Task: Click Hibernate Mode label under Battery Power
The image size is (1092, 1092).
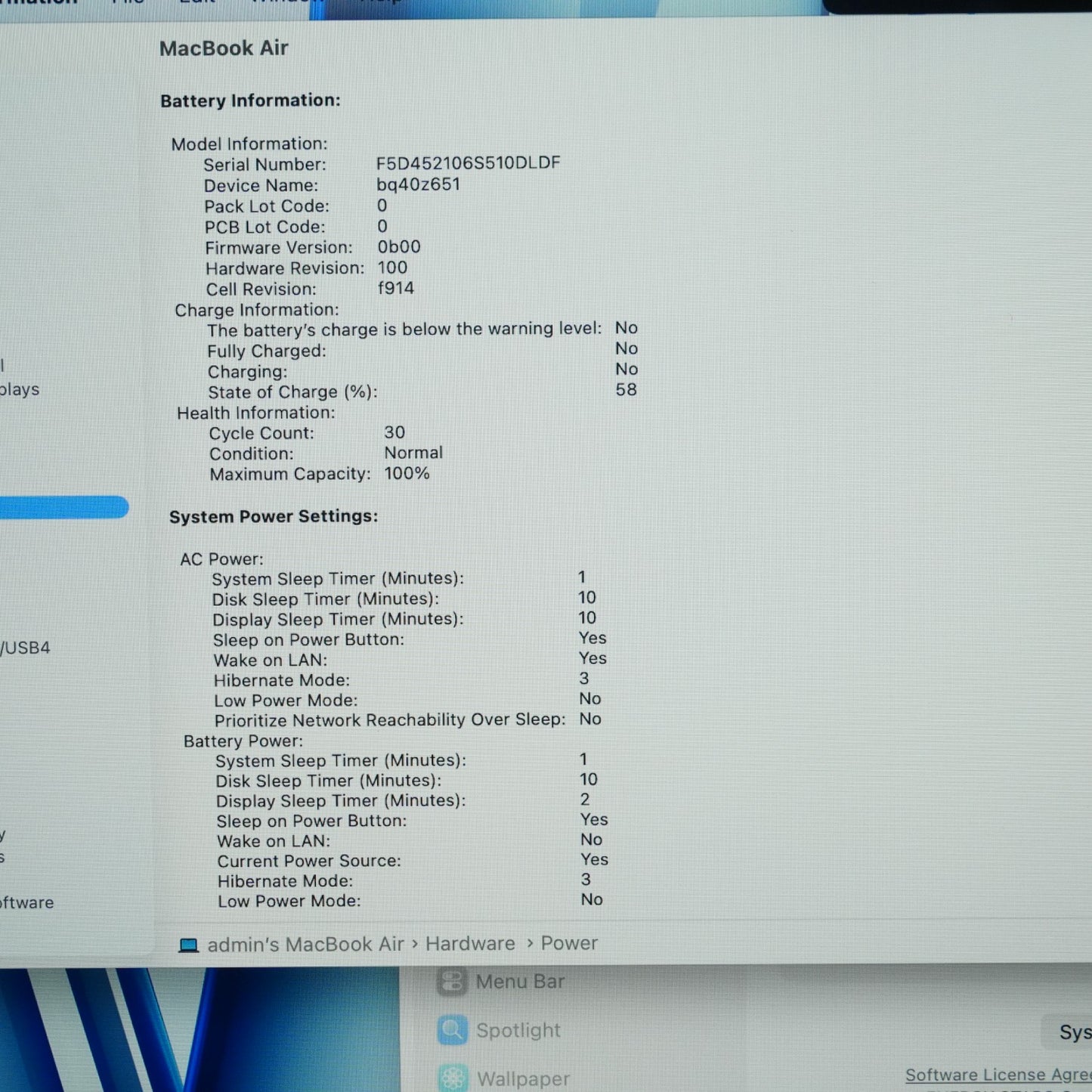Action: coord(285,881)
